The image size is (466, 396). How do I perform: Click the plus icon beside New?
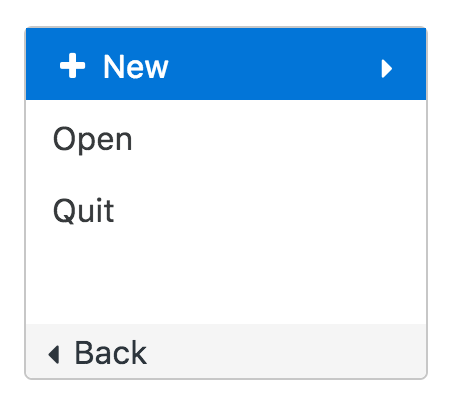[72, 66]
